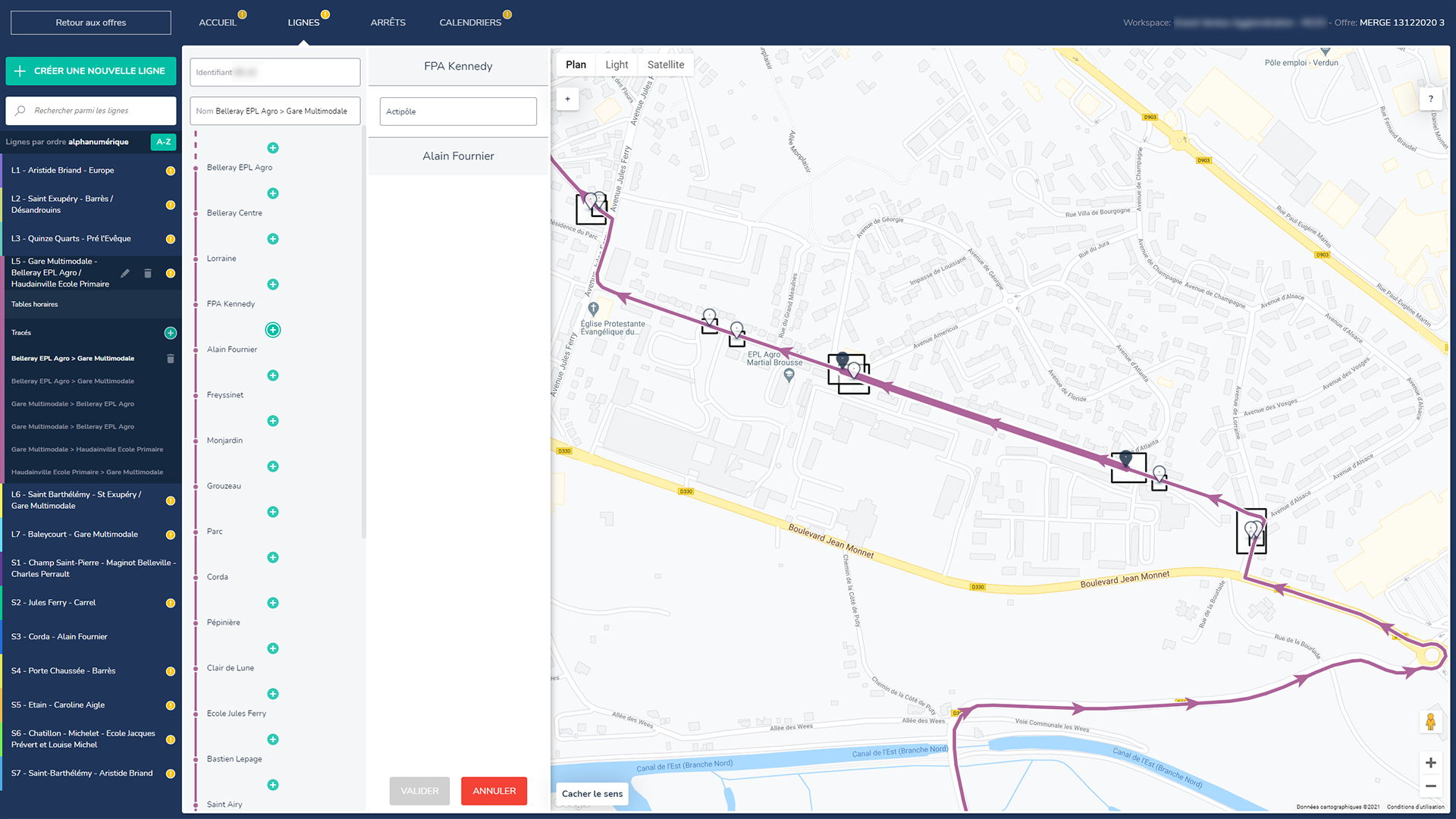Switch the map to Light view
The height and width of the screenshot is (819, 1456).
click(617, 64)
